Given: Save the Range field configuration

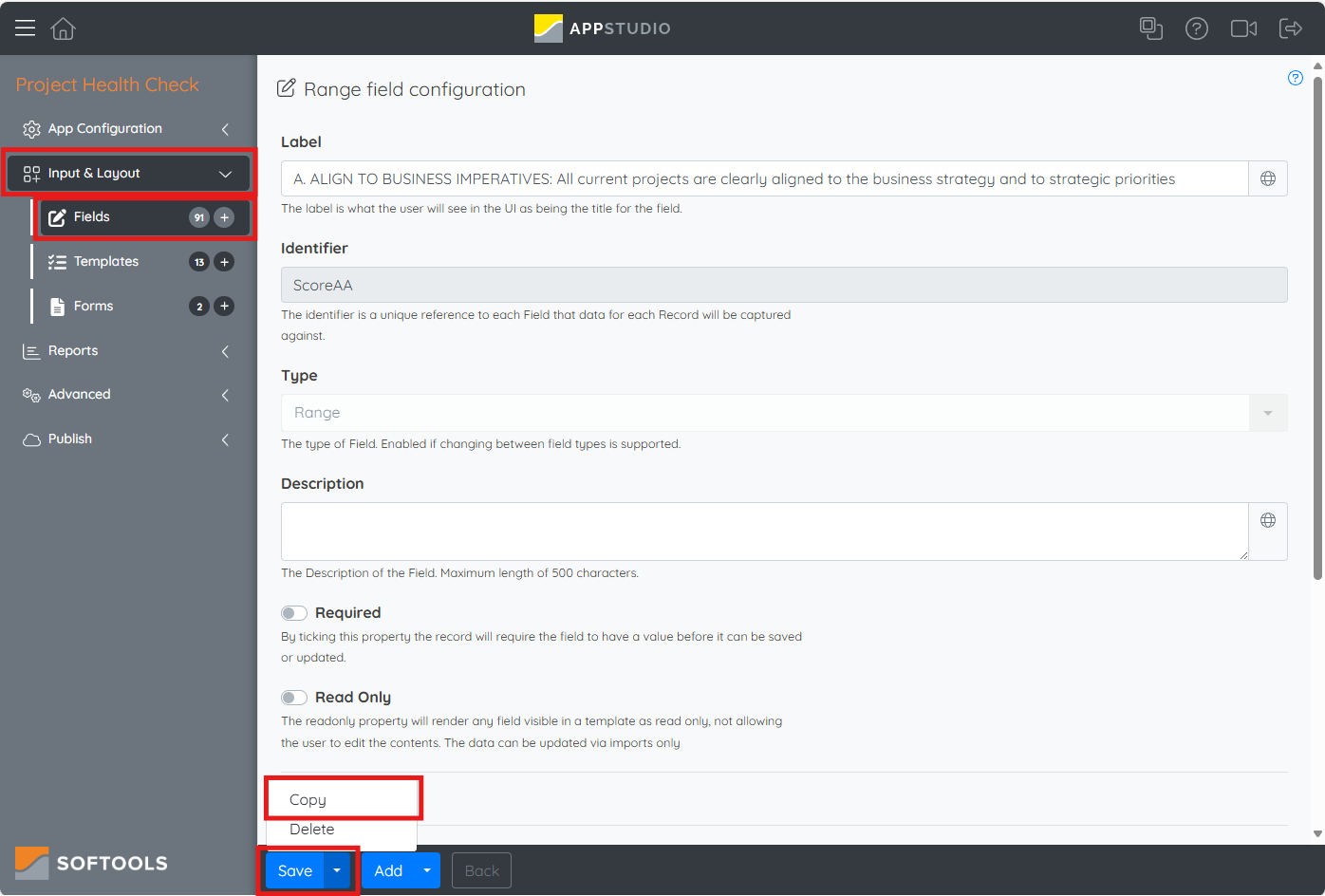Looking at the screenshot, I should 294,870.
